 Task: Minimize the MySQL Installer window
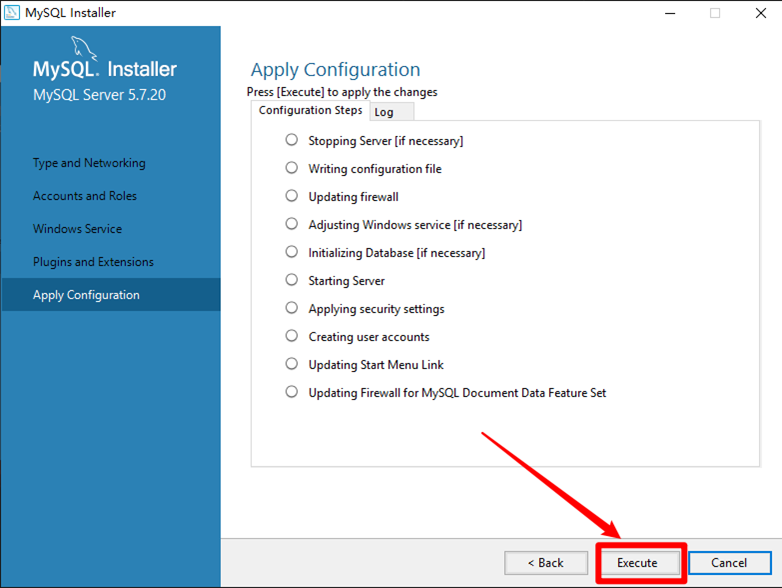(670, 13)
